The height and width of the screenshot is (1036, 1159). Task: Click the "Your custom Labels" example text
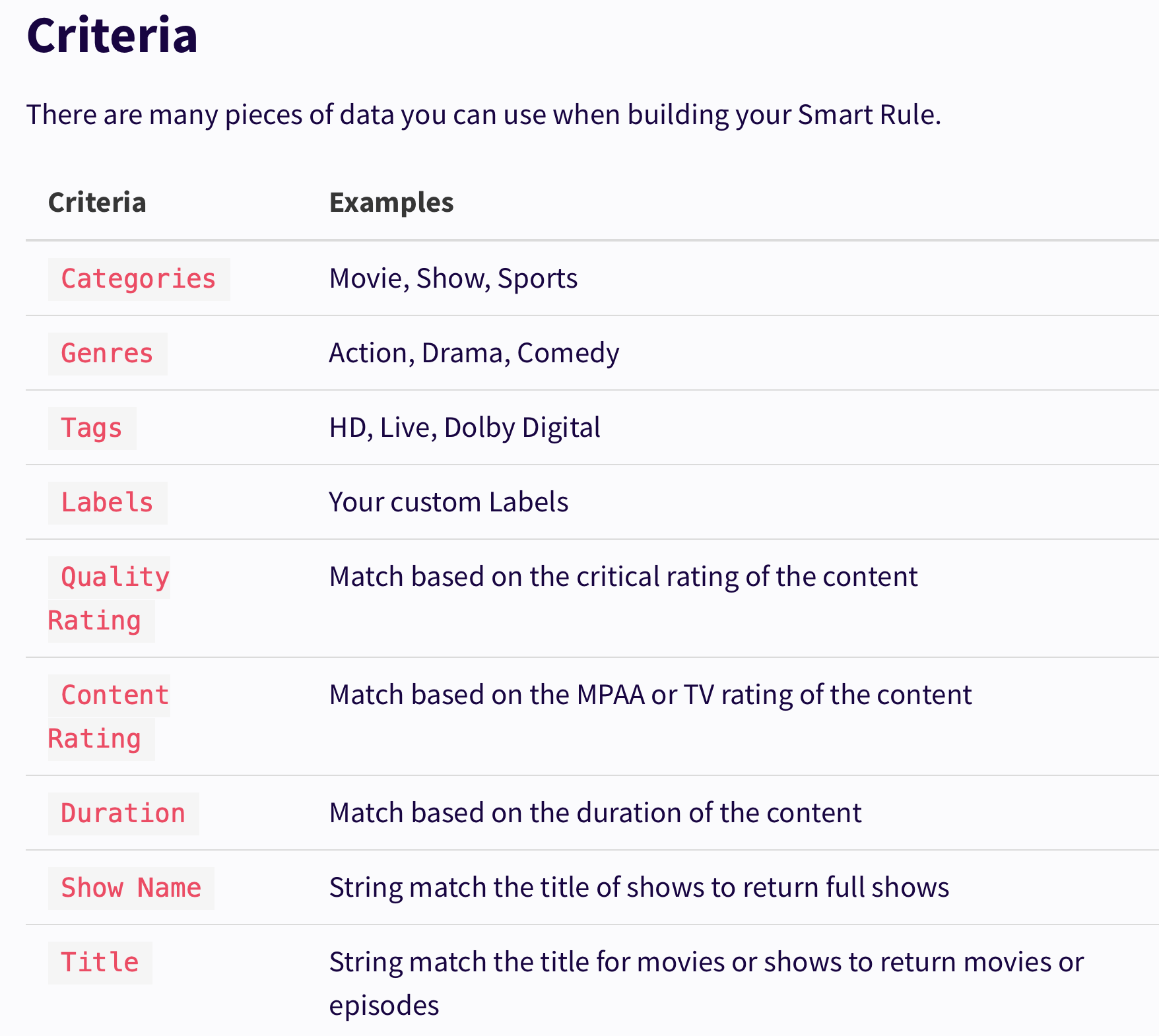click(x=448, y=502)
